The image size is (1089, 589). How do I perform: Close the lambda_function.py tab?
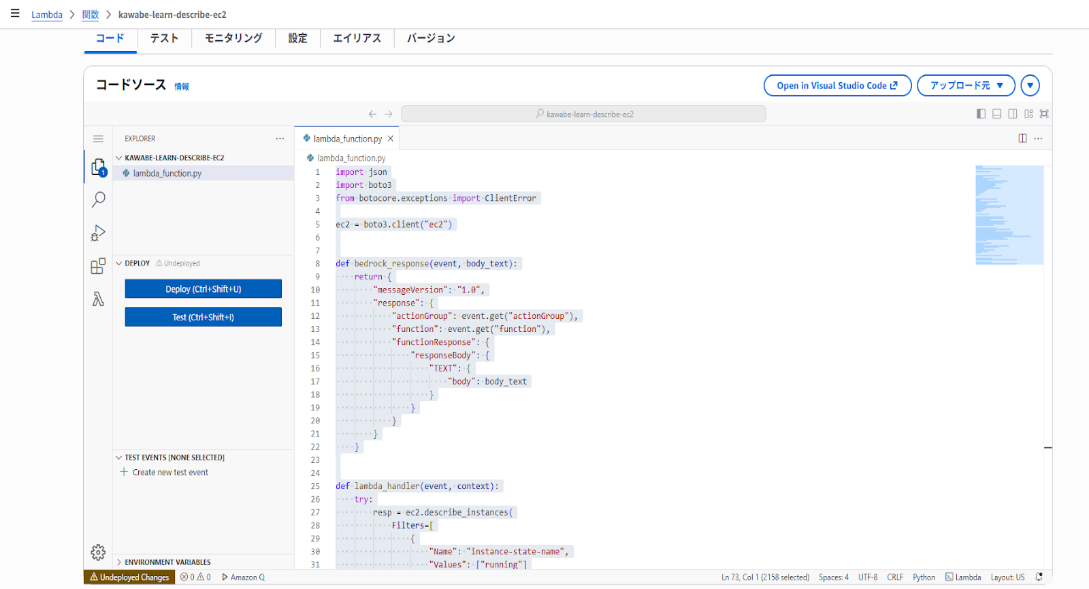(391, 139)
